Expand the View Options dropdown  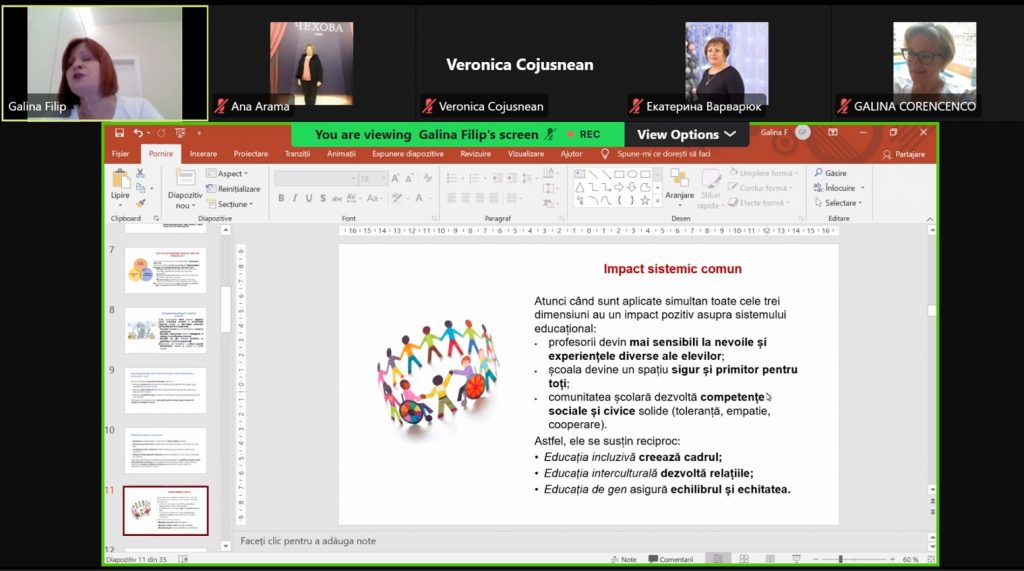point(686,134)
